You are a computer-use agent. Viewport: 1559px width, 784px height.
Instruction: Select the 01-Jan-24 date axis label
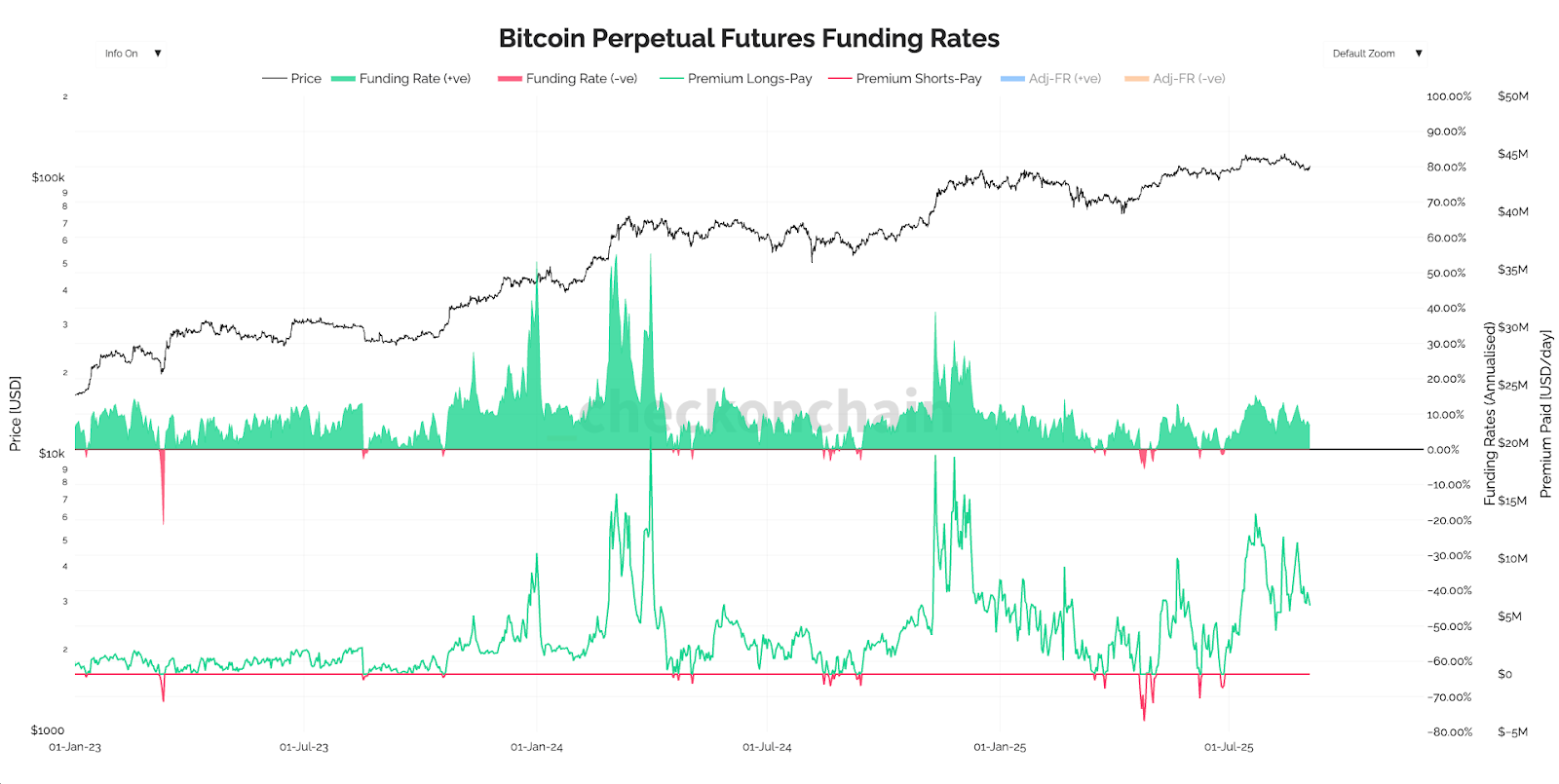click(537, 747)
